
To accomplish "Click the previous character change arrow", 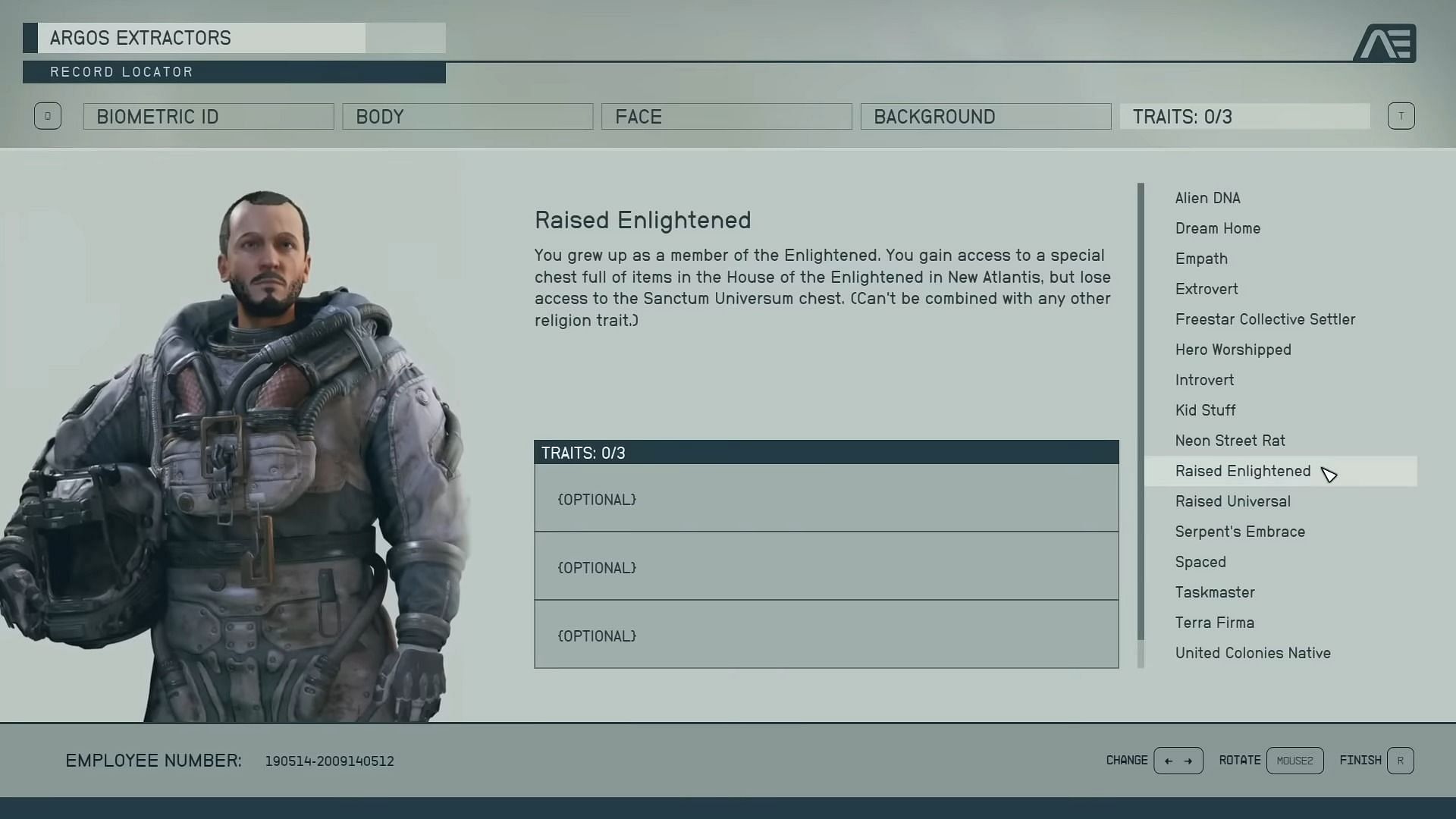I will (x=1167, y=760).
